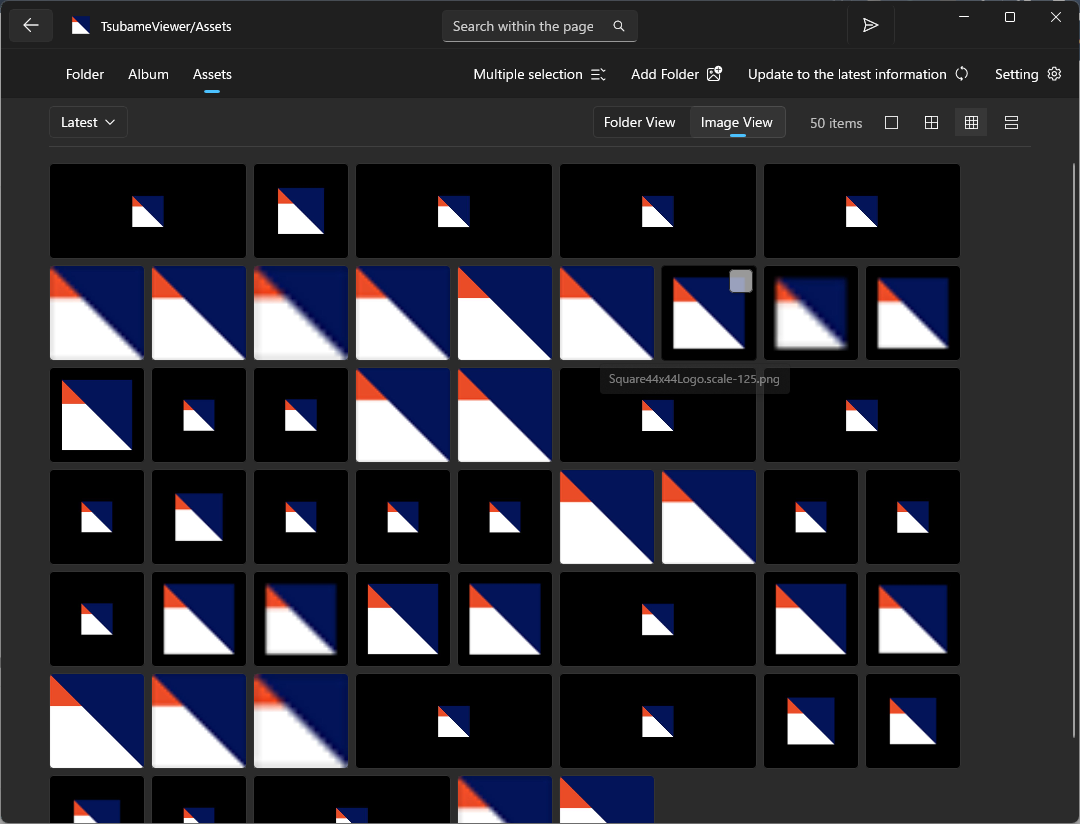Click the TsubameViewer/Assets title text

pos(166,27)
